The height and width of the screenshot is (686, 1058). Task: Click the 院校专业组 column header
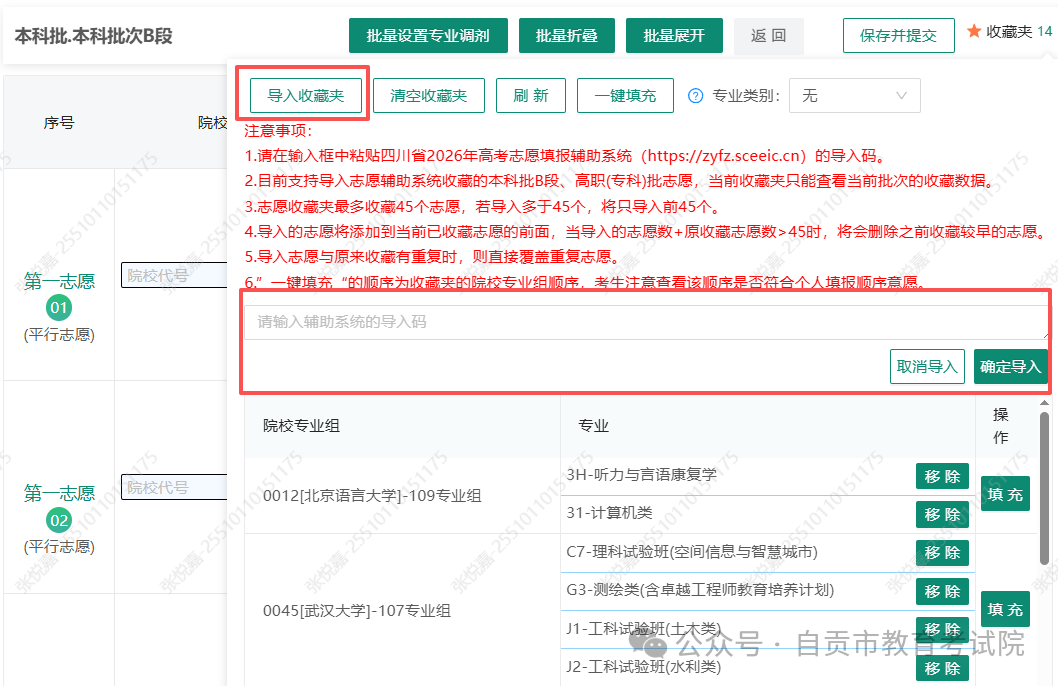click(302, 426)
